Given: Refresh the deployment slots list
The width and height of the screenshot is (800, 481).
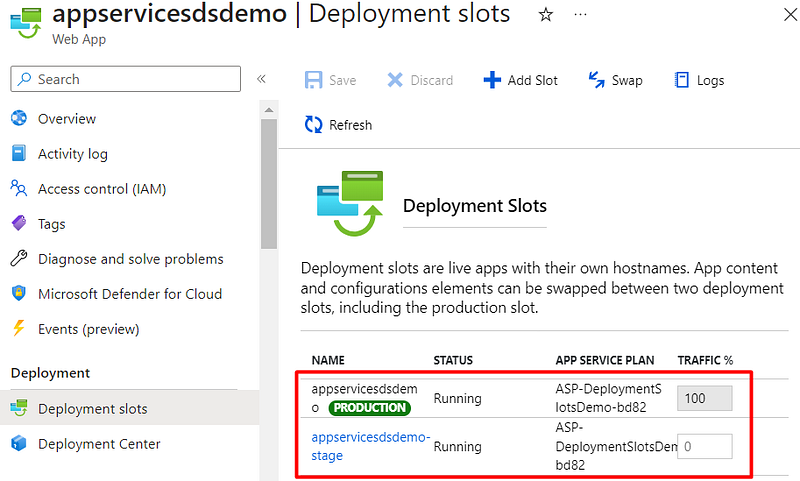Looking at the screenshot, I should pos(338,125).
